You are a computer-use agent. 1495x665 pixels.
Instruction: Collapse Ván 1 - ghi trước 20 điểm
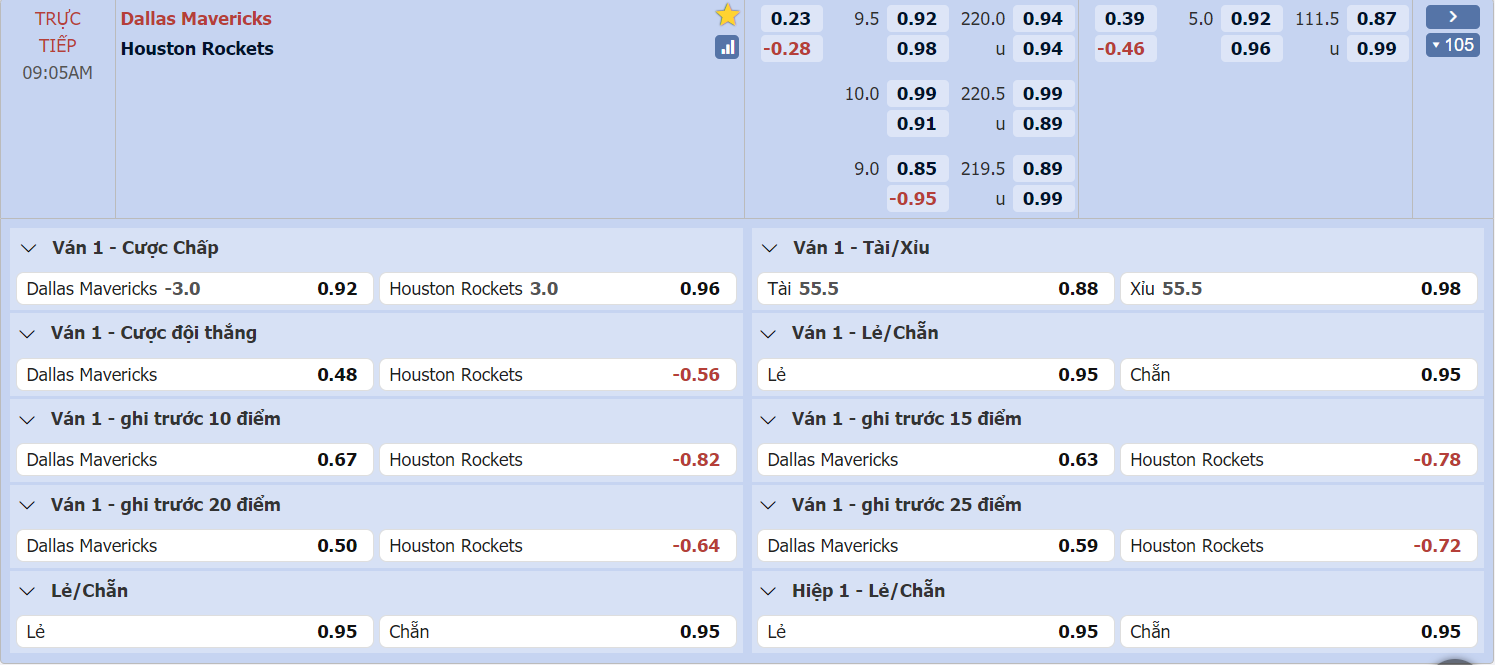[29, 505]
